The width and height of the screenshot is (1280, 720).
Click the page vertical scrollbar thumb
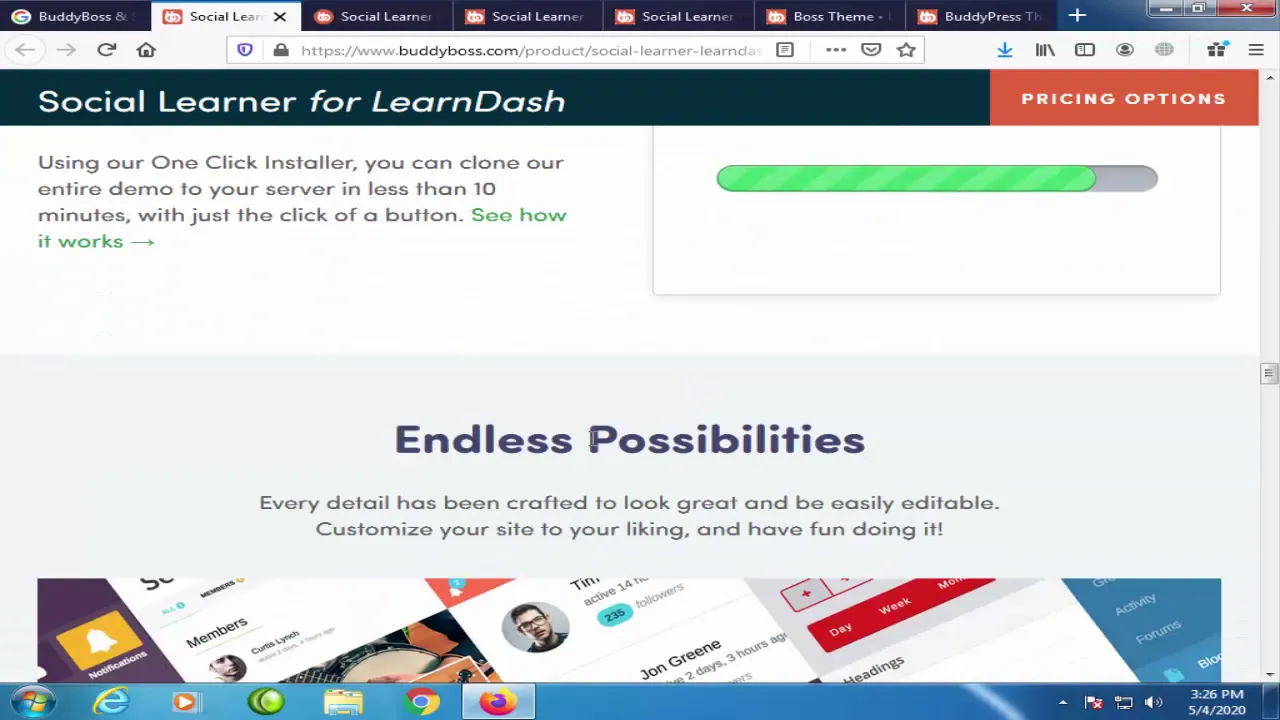point(1269,374)
